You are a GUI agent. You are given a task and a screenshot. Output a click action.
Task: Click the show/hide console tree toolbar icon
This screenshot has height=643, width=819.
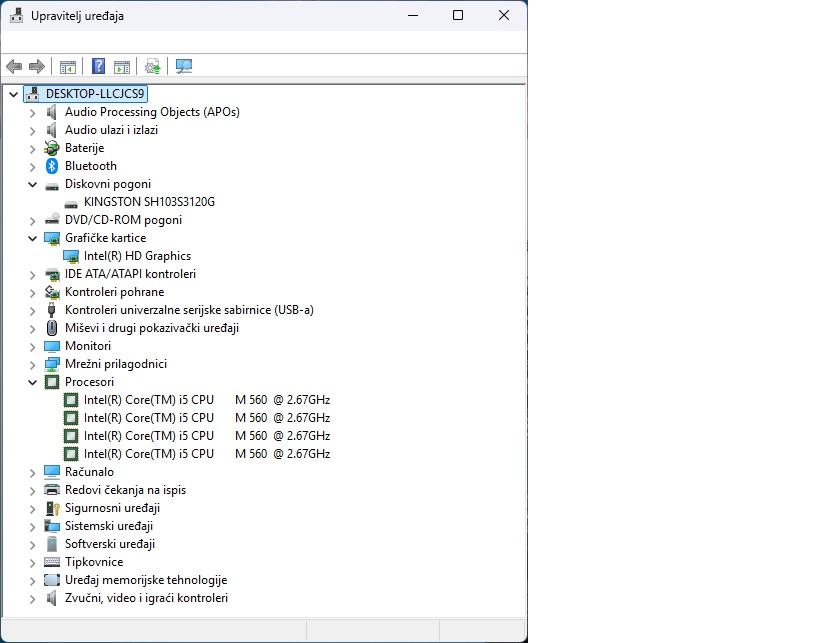pos(68,67)
